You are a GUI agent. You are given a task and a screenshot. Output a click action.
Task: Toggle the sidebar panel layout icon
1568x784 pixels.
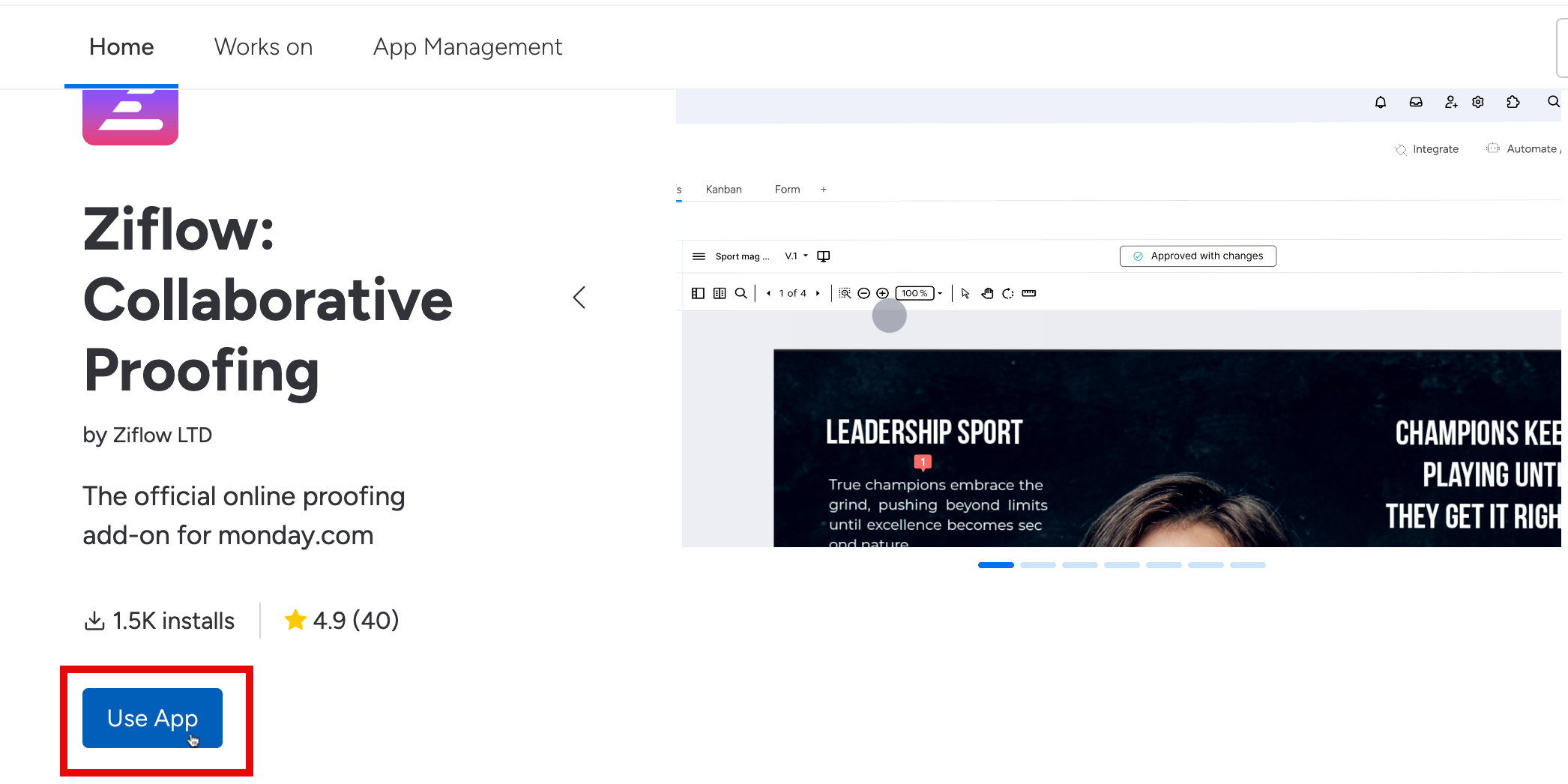pyautogui.click(x=698, y=293)
